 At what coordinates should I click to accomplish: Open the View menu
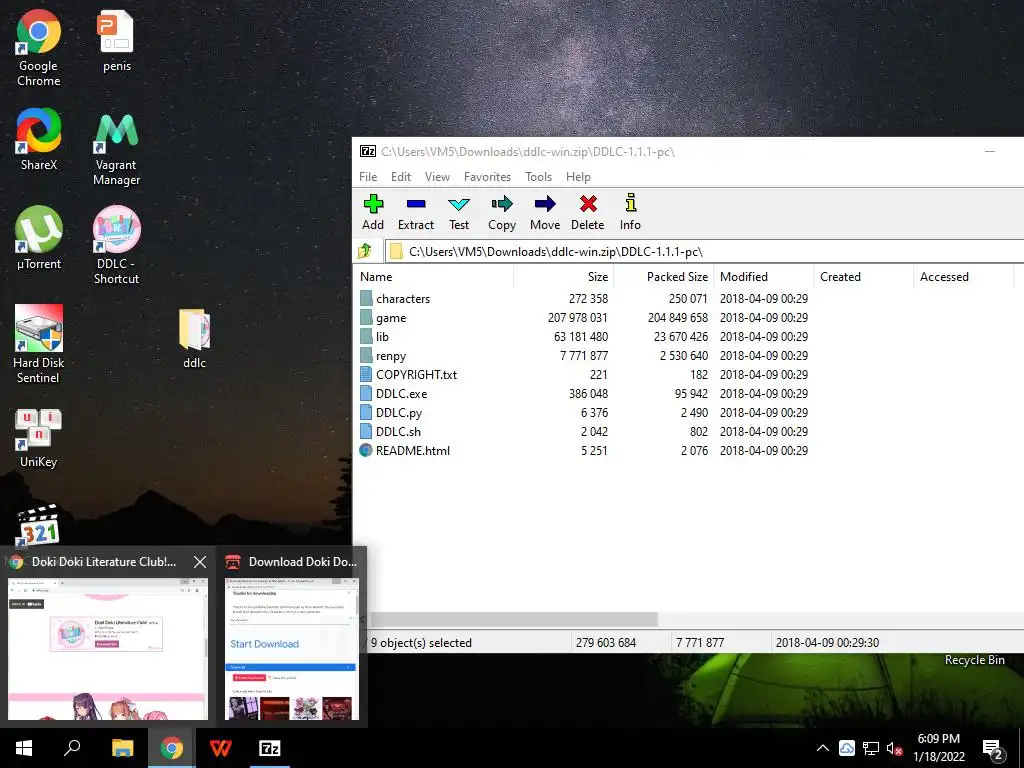pos(437,177)
